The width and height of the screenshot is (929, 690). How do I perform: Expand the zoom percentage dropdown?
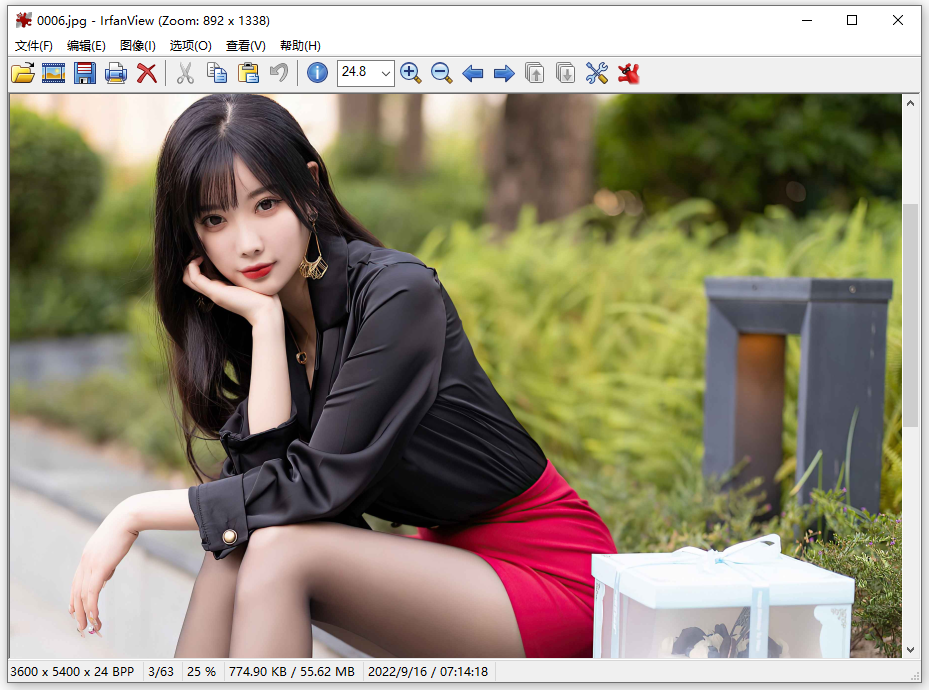386,72
